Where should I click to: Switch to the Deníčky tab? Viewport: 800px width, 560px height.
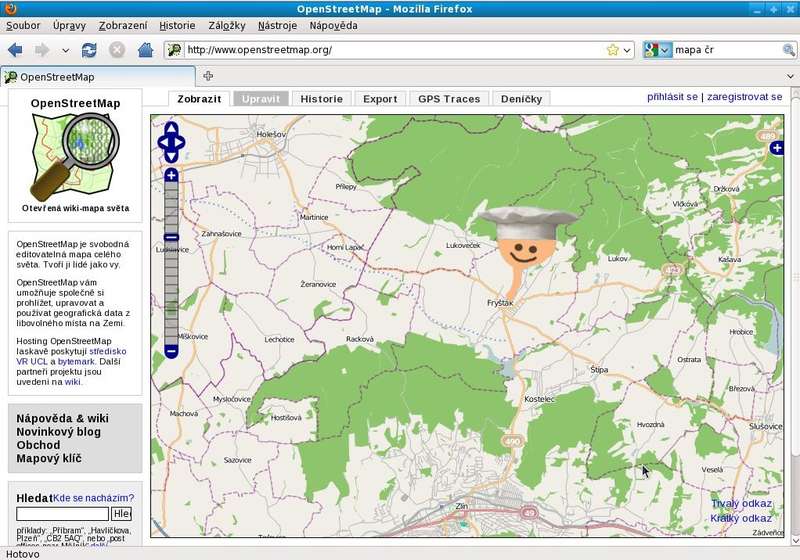[x=521, y=99]
